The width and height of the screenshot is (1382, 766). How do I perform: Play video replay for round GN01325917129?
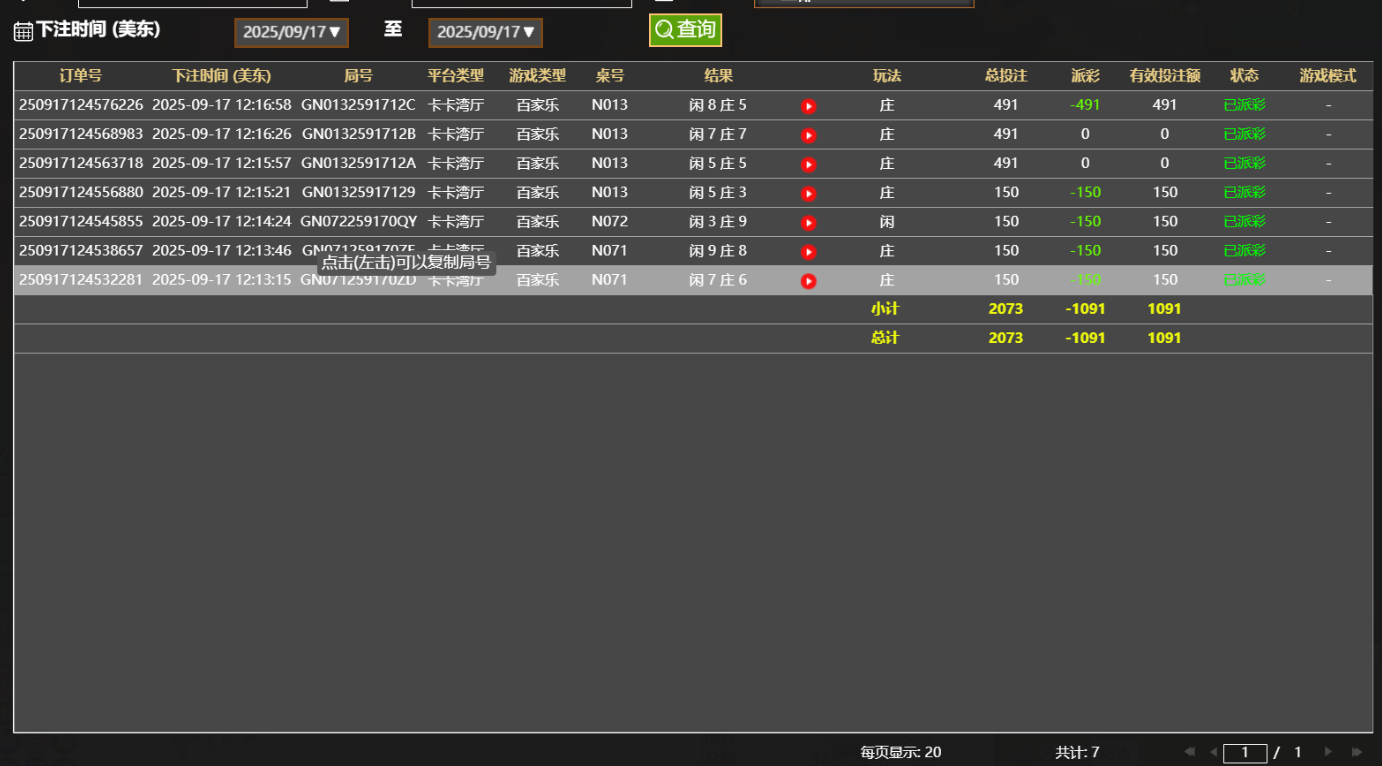pos(809,193)
